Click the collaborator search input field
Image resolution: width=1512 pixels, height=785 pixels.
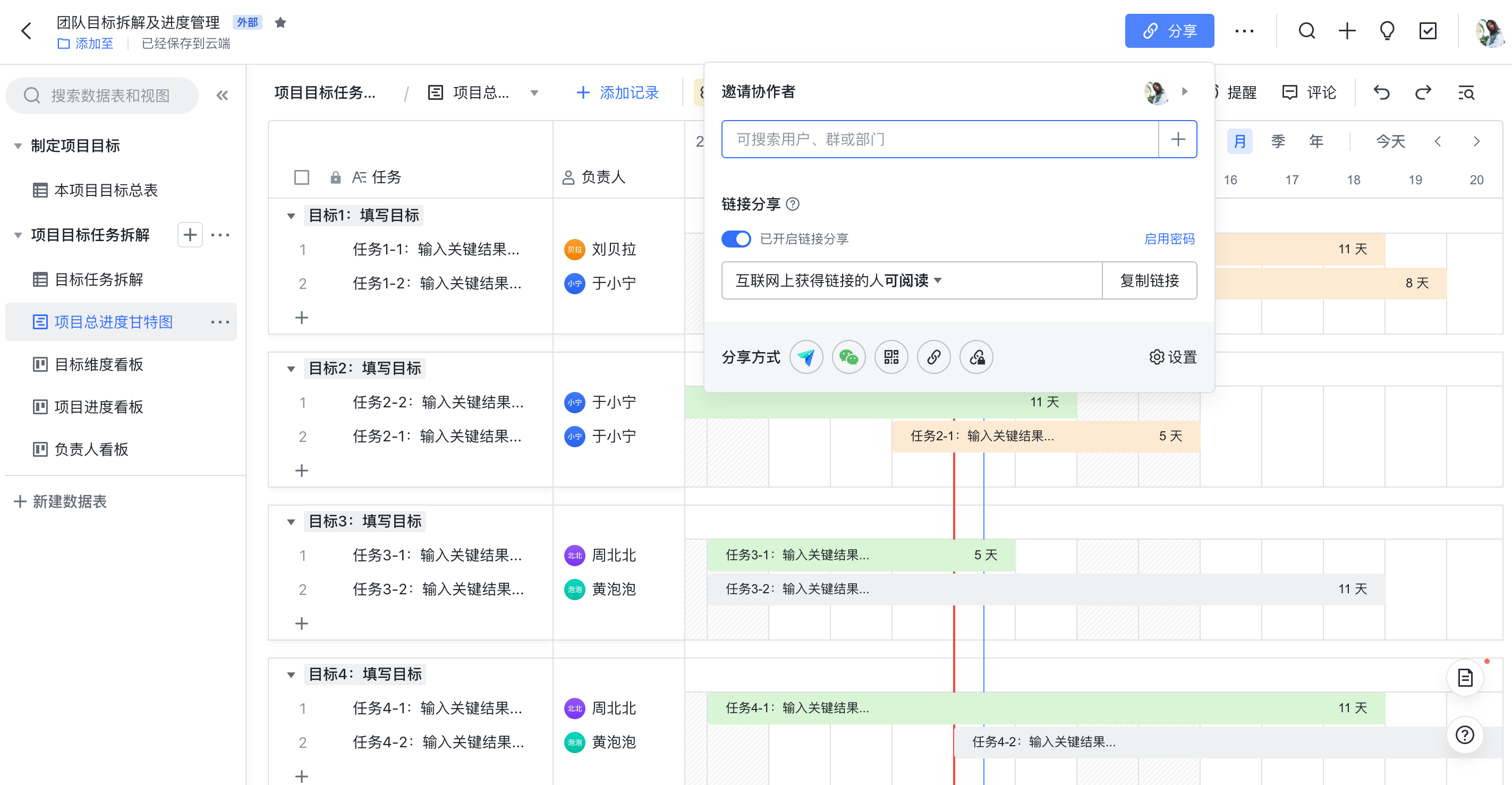939,139
